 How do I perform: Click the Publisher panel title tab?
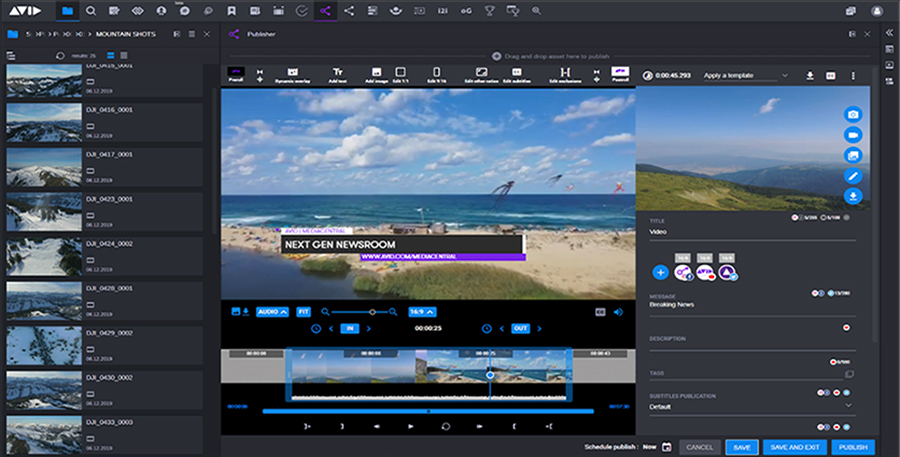(x=261, y=34)
